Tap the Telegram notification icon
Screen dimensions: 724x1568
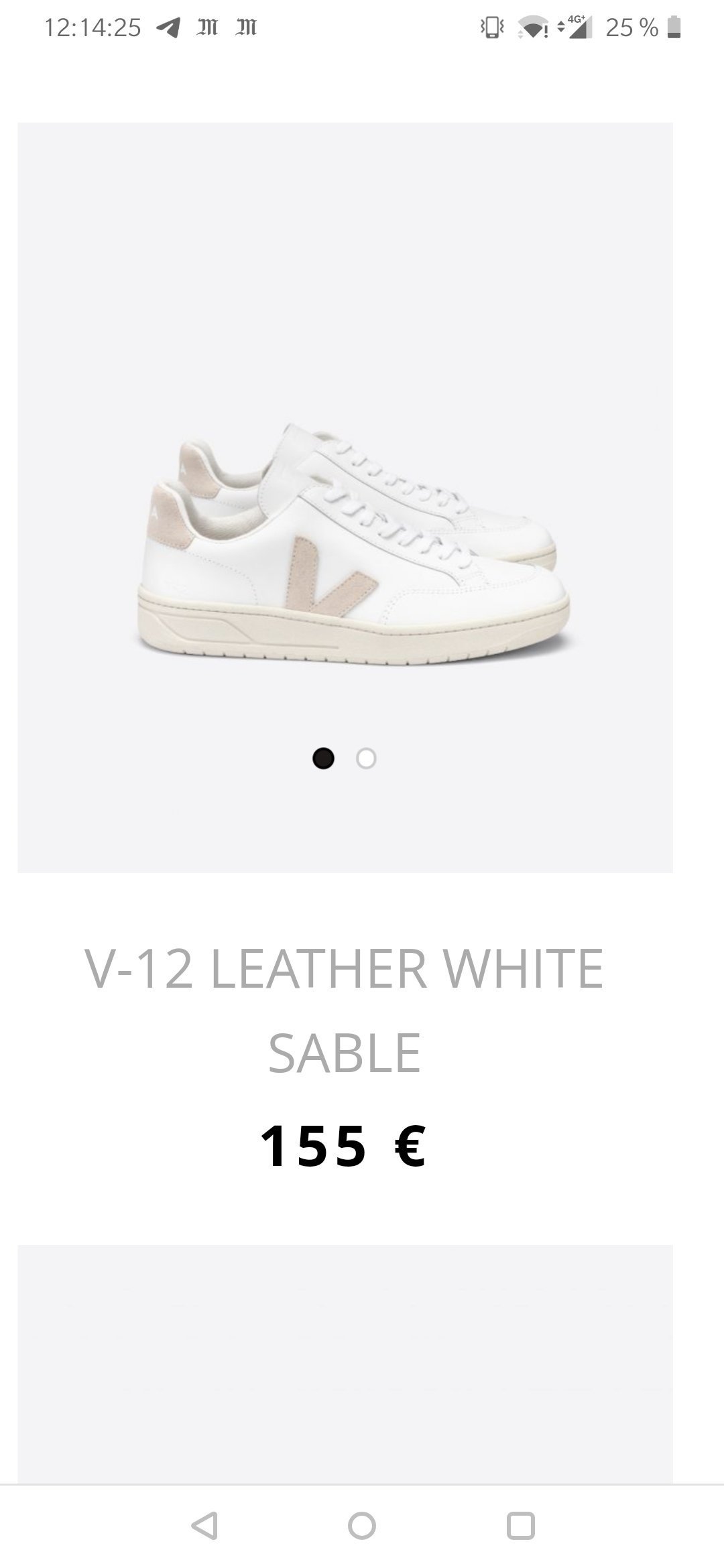tap(168, 27)
